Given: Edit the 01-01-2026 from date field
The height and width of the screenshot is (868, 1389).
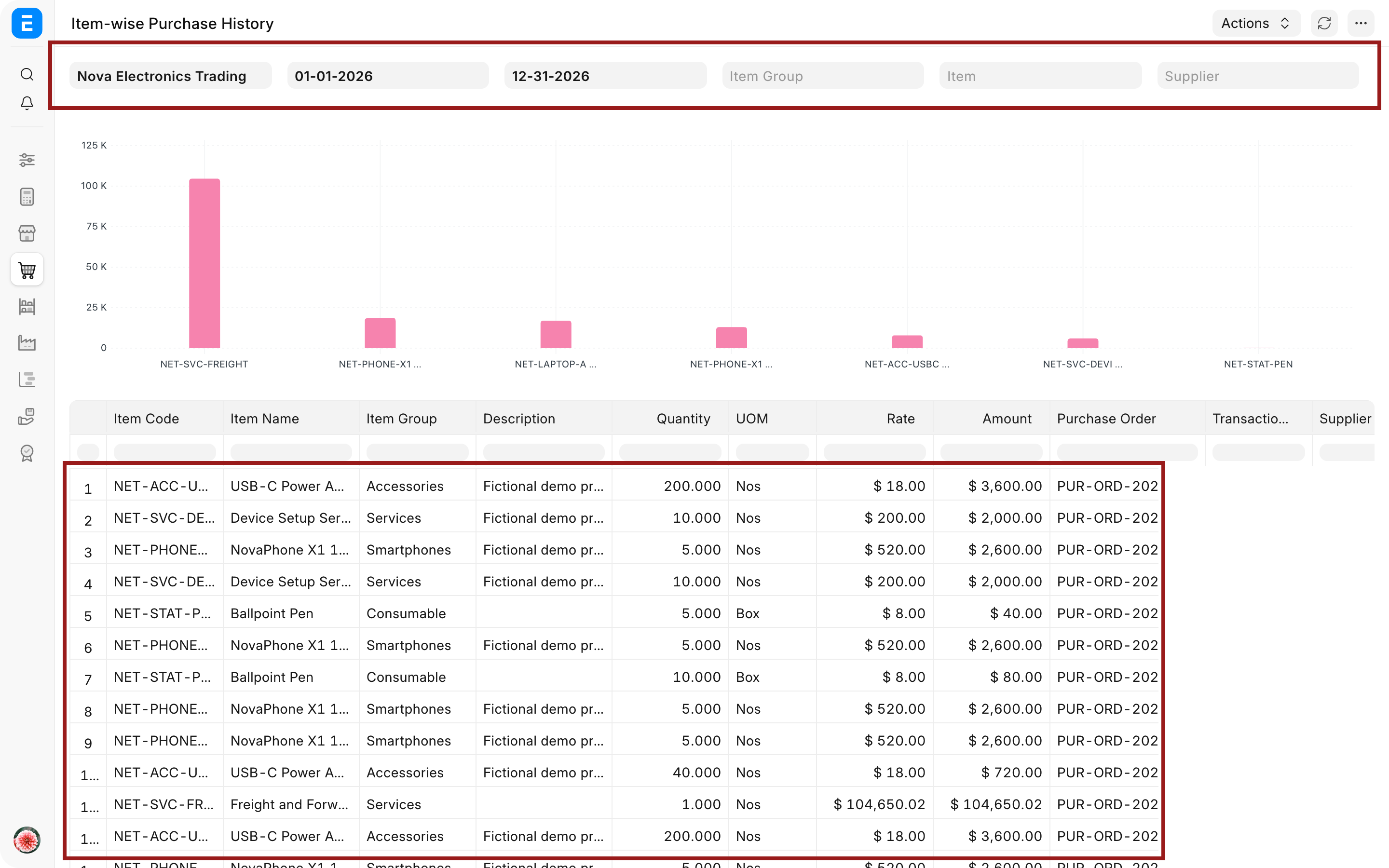Looking at the screenshot, I should [x=388, y=76].
